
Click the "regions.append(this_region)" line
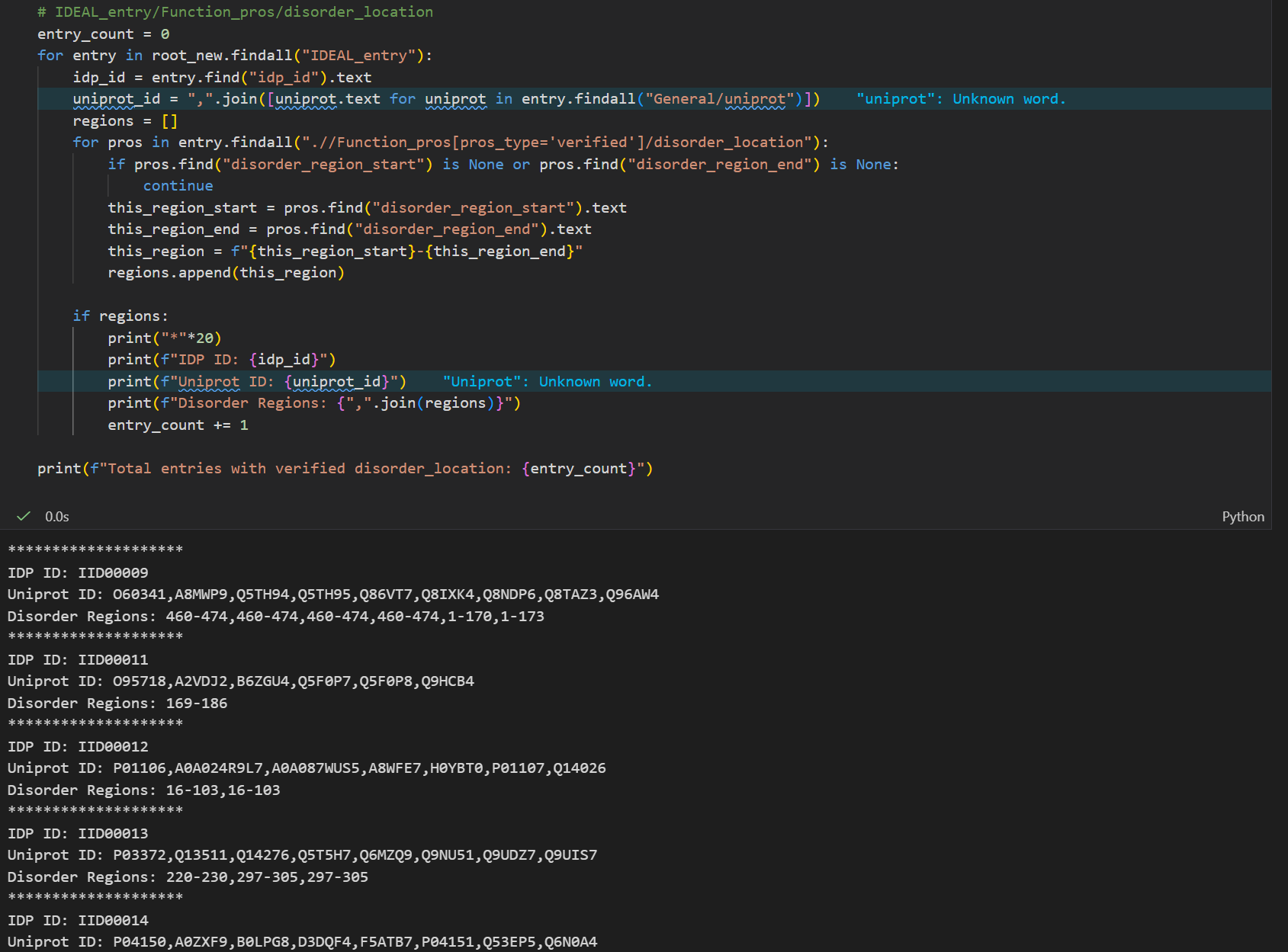pos(226,273)
